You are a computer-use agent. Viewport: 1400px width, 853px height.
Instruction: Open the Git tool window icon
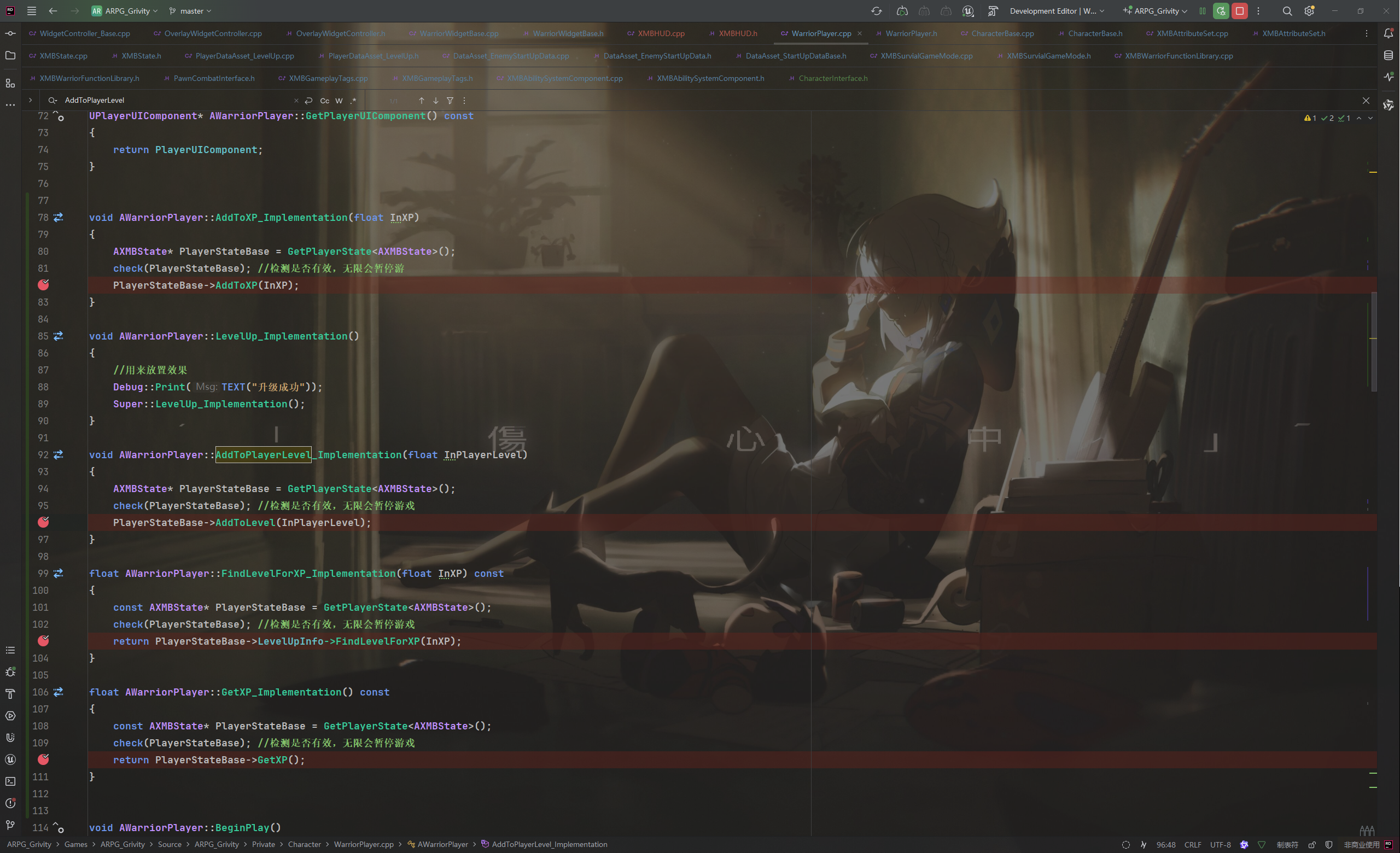tap(10, 825)
